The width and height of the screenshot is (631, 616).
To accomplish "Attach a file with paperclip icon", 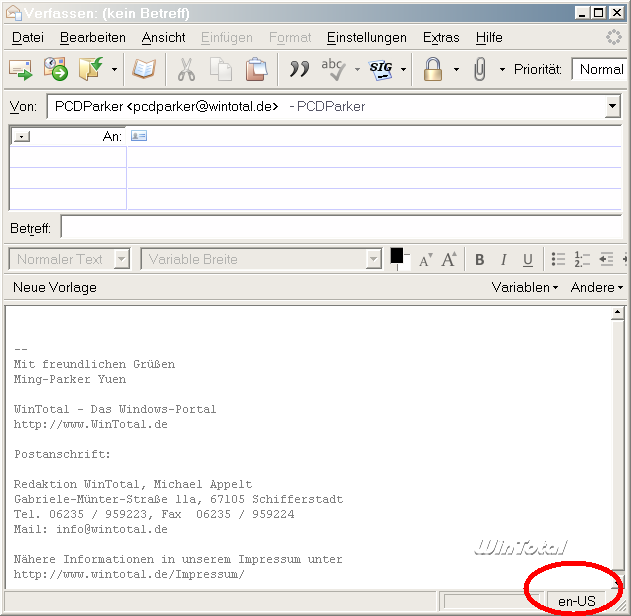I will (480, 69).
